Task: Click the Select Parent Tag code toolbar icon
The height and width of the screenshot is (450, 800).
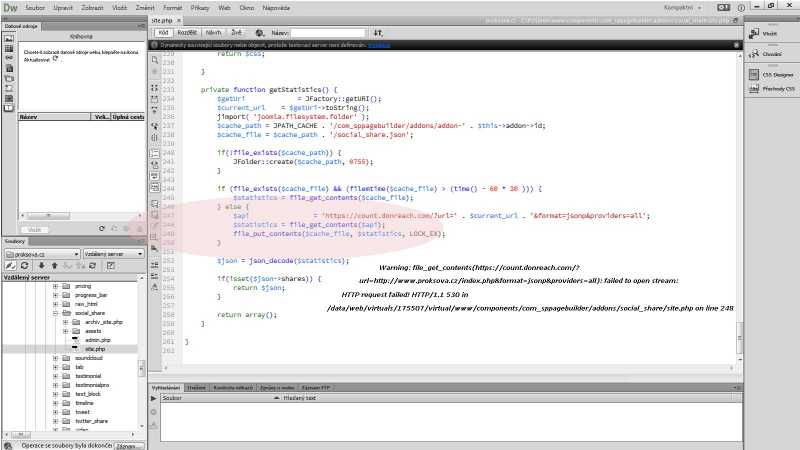Action: pos(155,126)
